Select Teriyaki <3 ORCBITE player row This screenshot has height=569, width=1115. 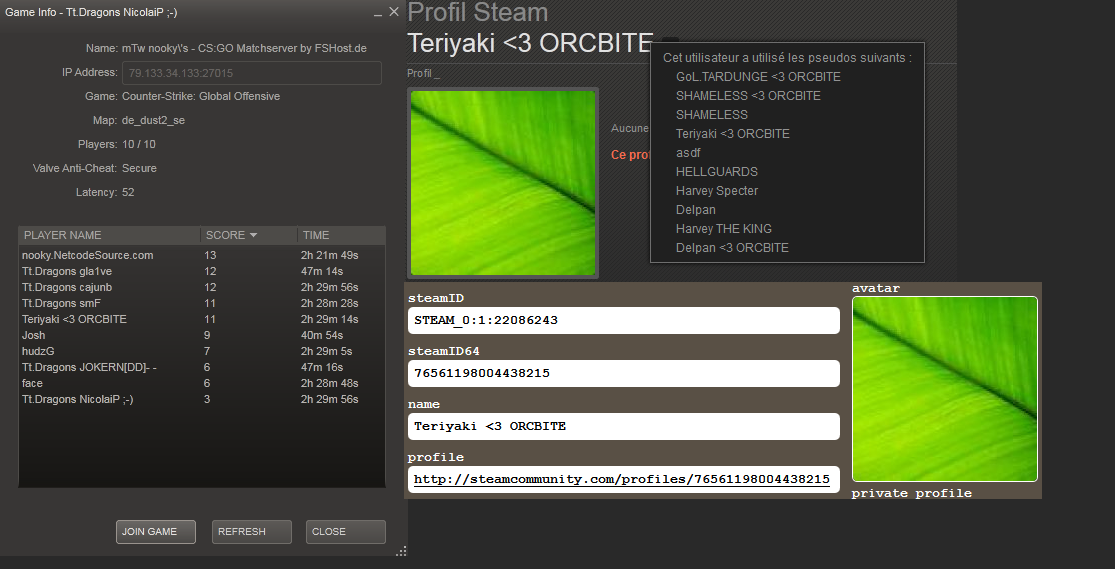(x=75, y=319)
